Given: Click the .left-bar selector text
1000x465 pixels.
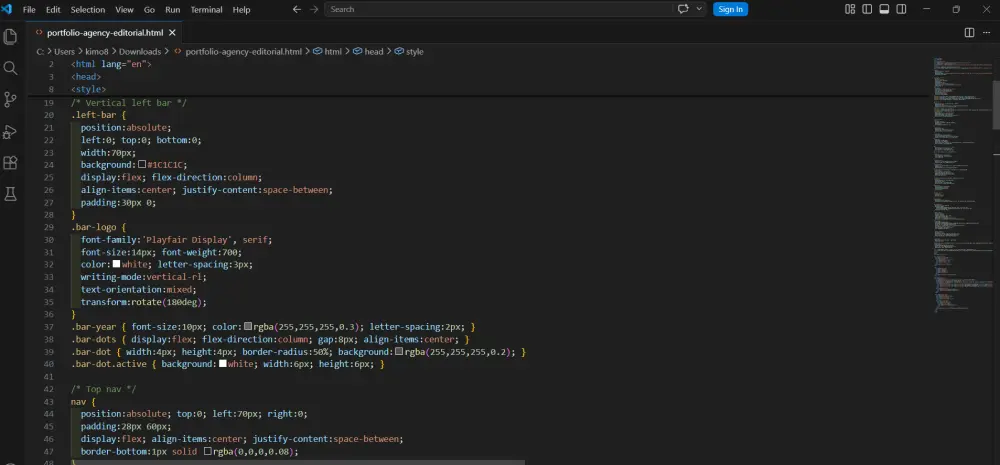Looking at the screenshot, I should [94, 115].
